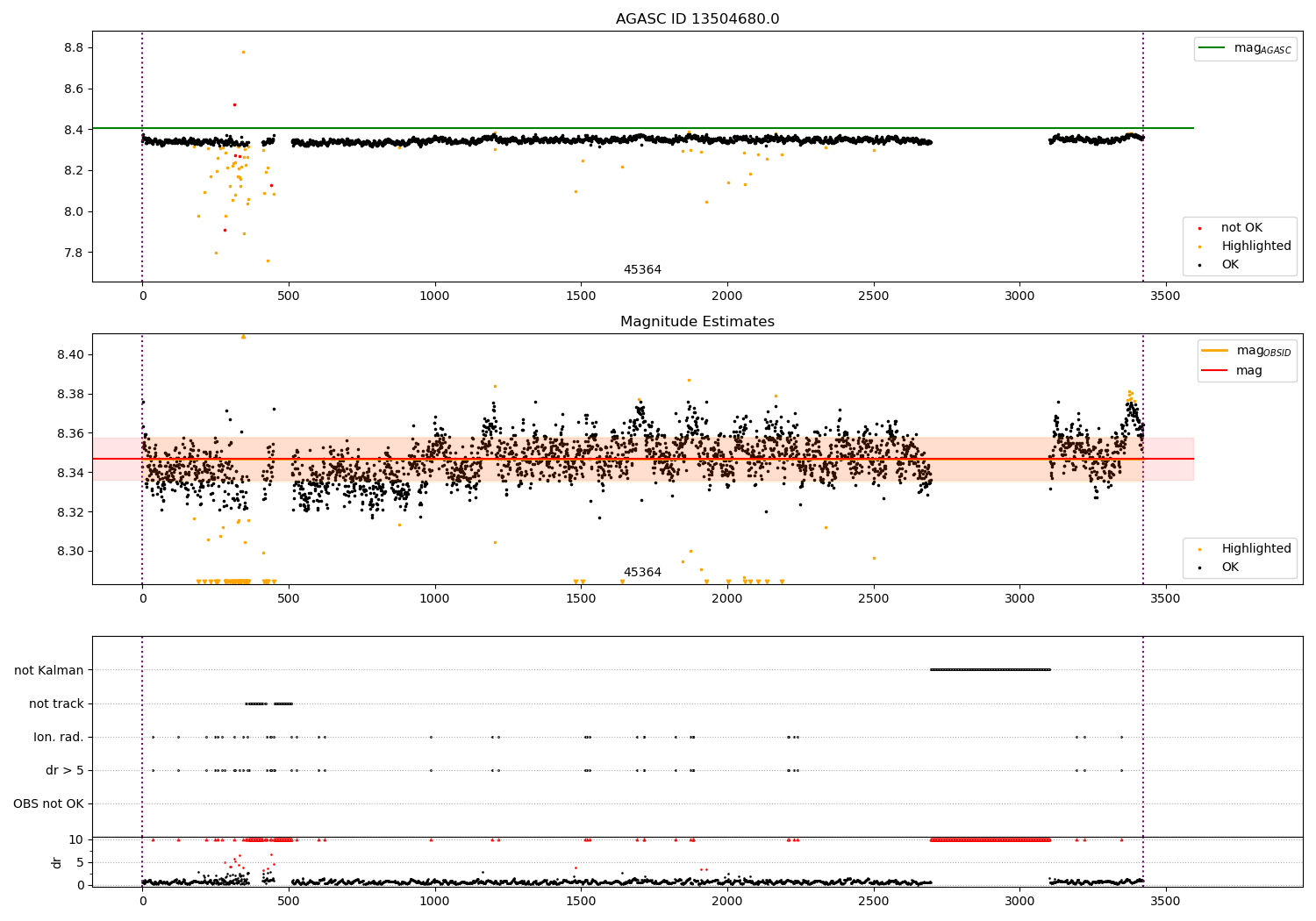1316x921 pixels.
Task: Click the 'Magnitude Estimates' plot title
Action: click(x=697, y=322)
